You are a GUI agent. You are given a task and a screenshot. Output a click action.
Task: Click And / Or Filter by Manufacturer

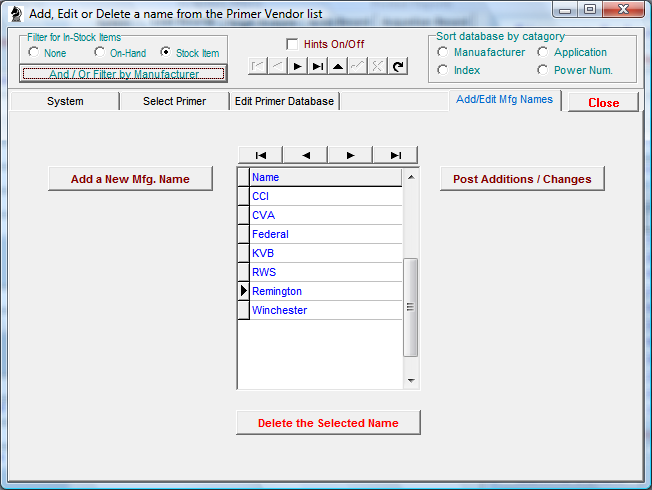tap(123, 74)
